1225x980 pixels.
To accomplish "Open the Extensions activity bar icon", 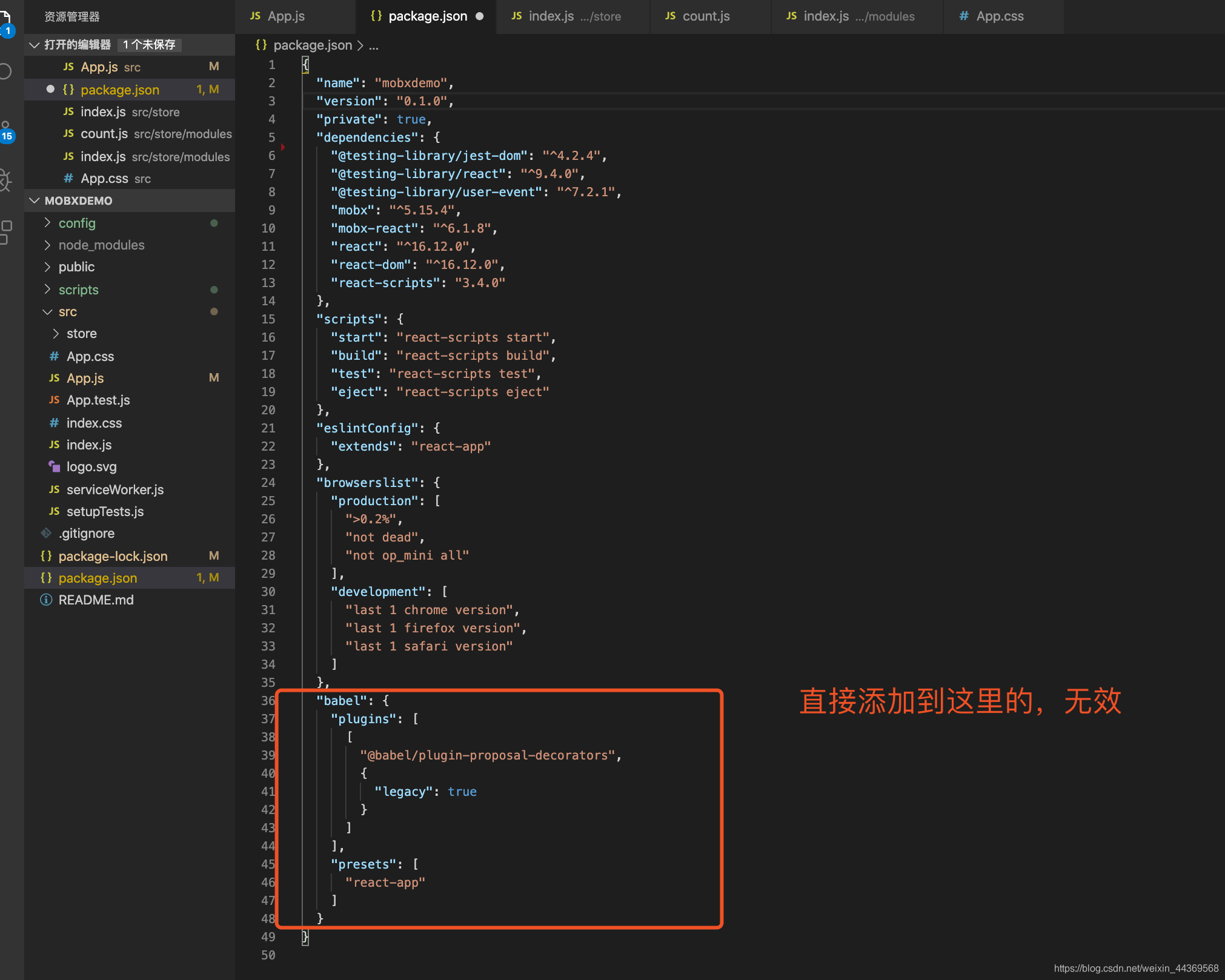I will (5, 233).
